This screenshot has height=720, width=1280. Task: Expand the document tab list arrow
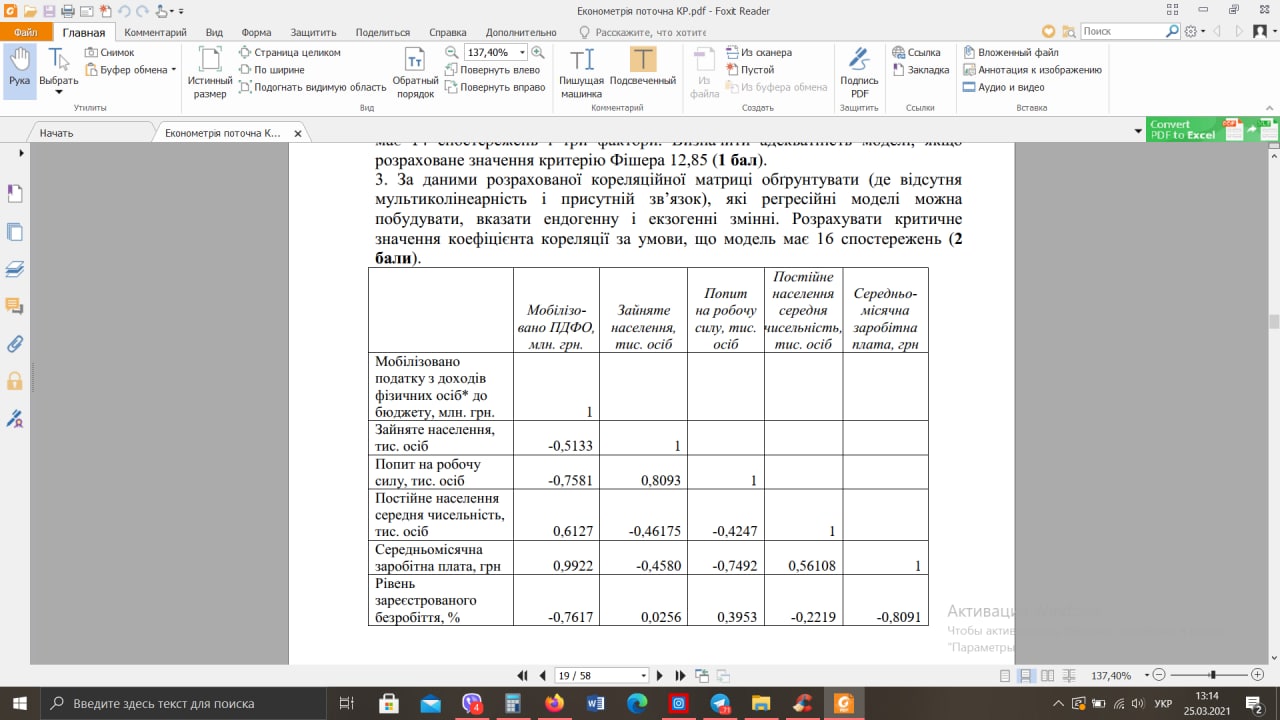click(1138, 132)
